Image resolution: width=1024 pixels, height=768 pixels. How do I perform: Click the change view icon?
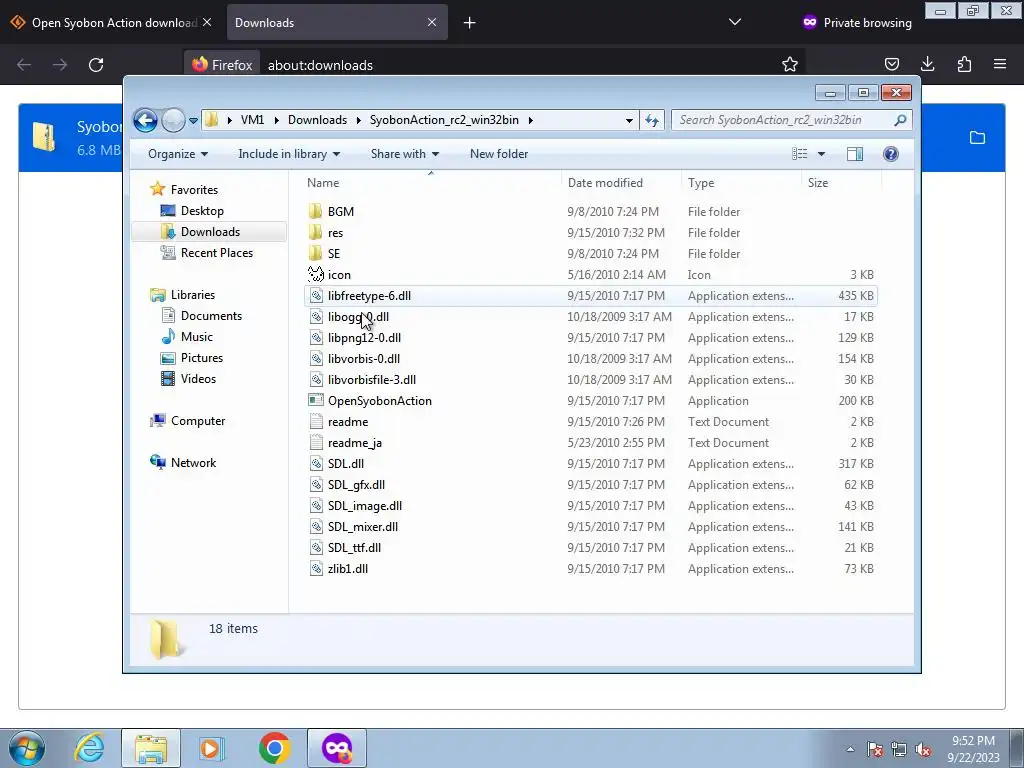tap(799, 153)
